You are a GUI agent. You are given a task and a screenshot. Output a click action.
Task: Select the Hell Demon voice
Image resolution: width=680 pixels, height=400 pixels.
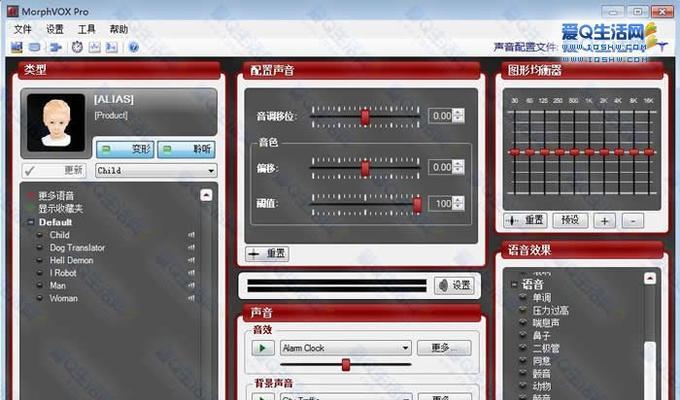(x=71, y=260)
